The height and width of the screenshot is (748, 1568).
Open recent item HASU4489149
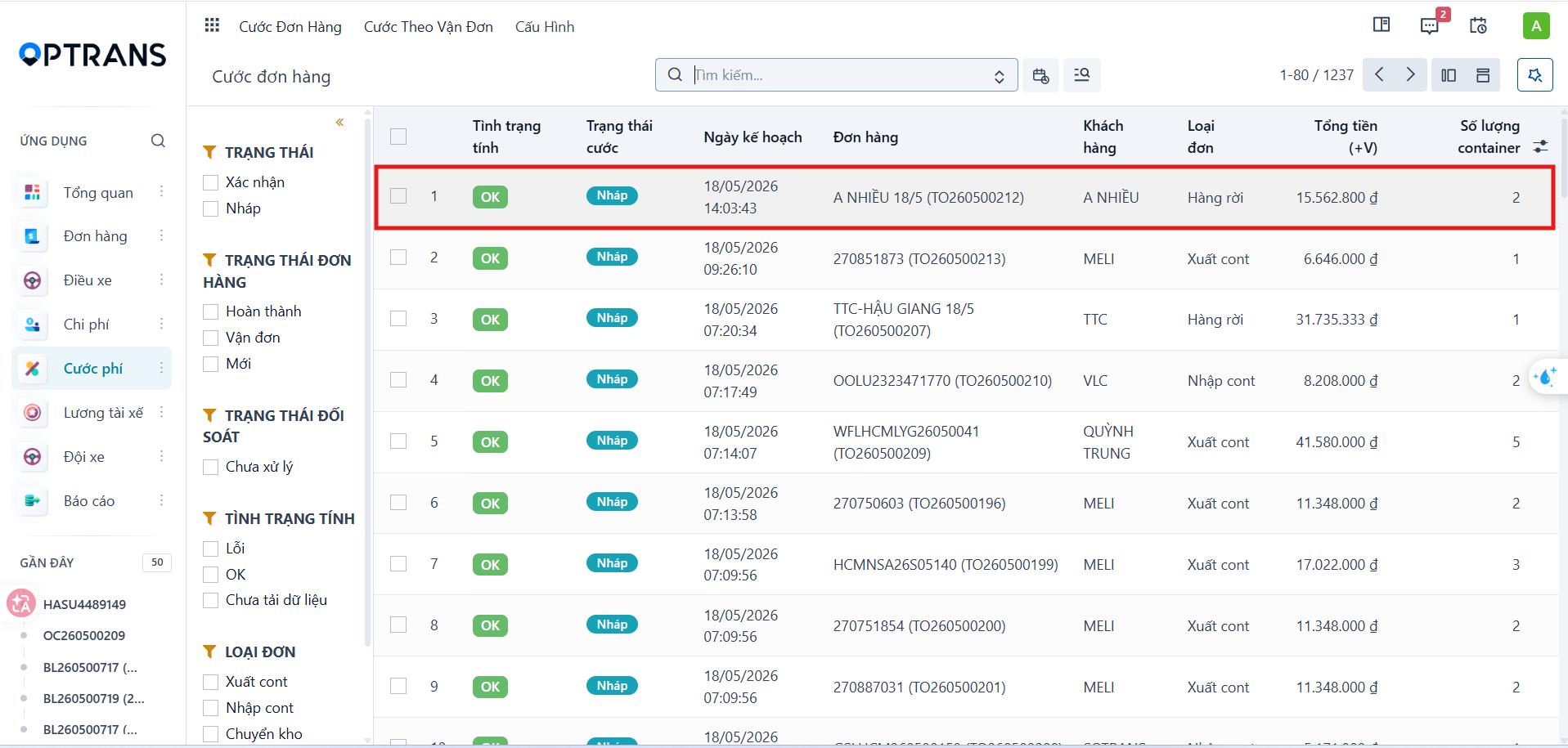pyautogui.click(x=84, y=604)
